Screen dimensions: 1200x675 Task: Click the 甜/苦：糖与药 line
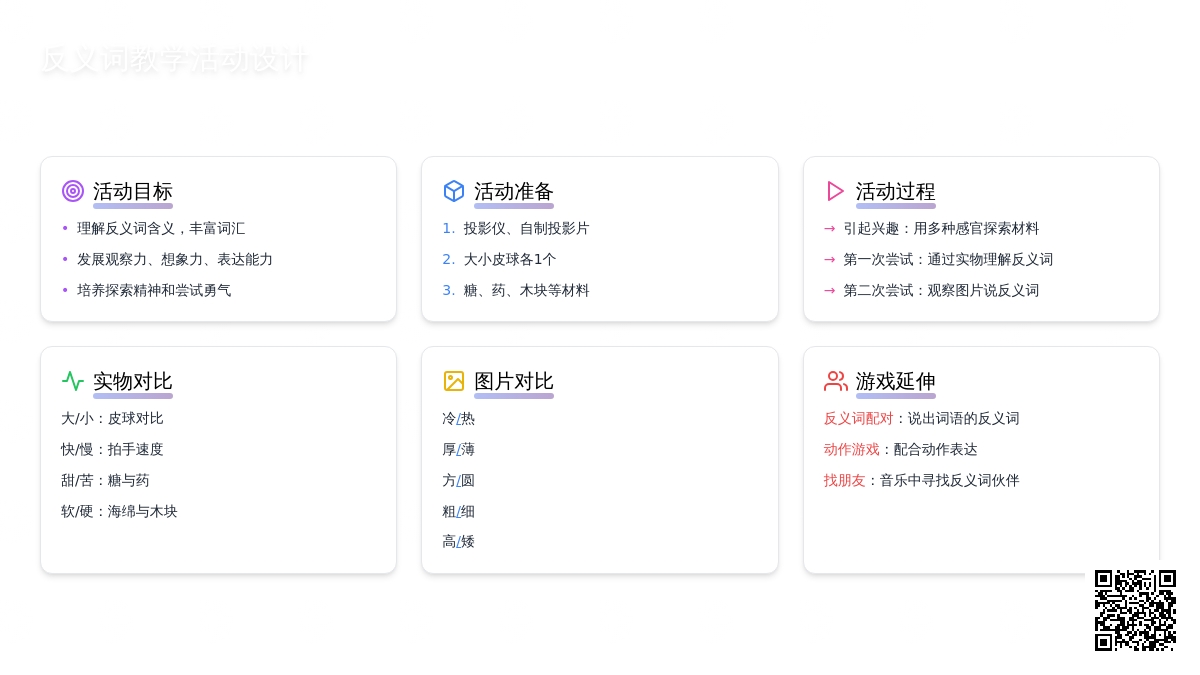click(x=105, y=481)
